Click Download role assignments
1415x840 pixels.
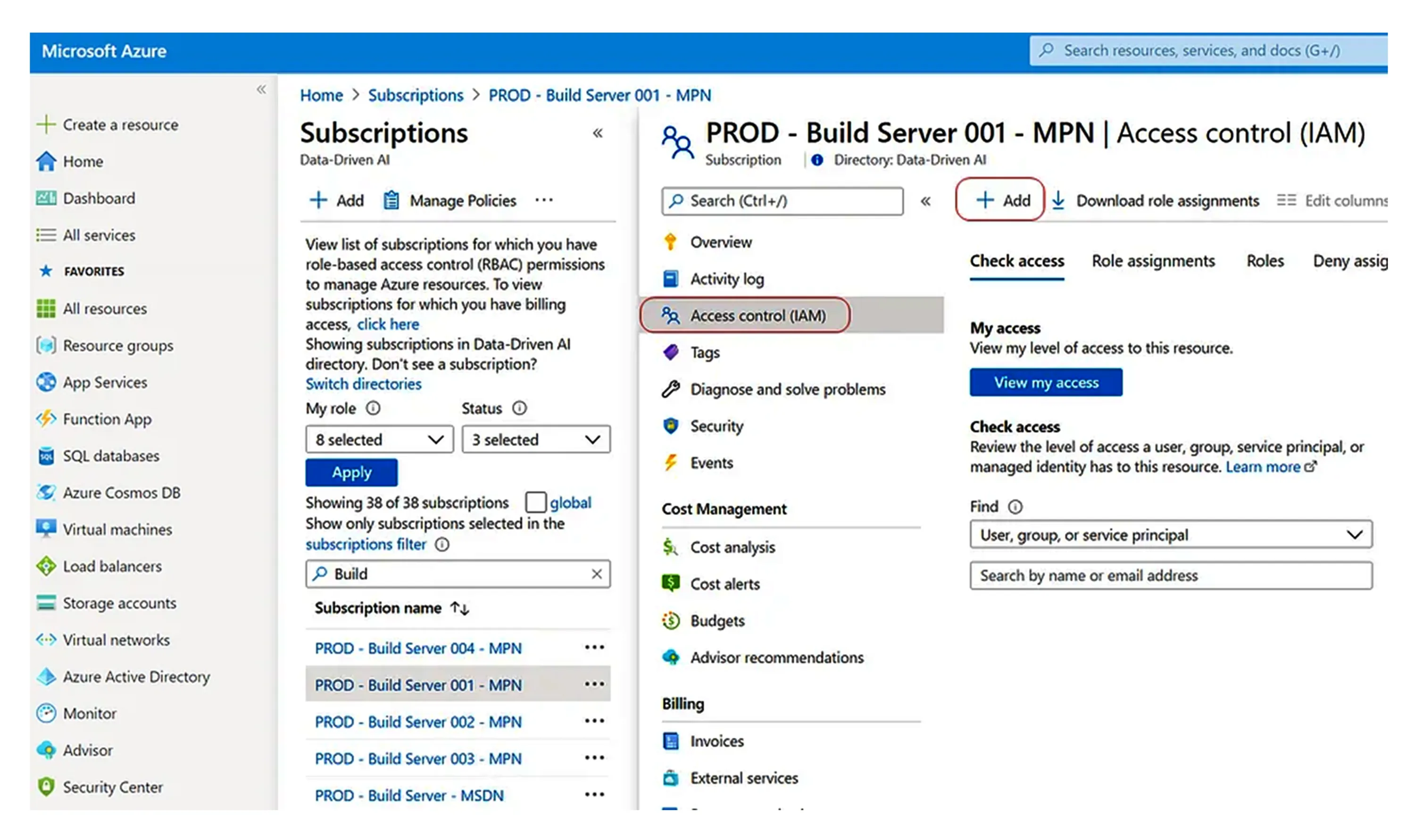click(x=1155, y=200)
